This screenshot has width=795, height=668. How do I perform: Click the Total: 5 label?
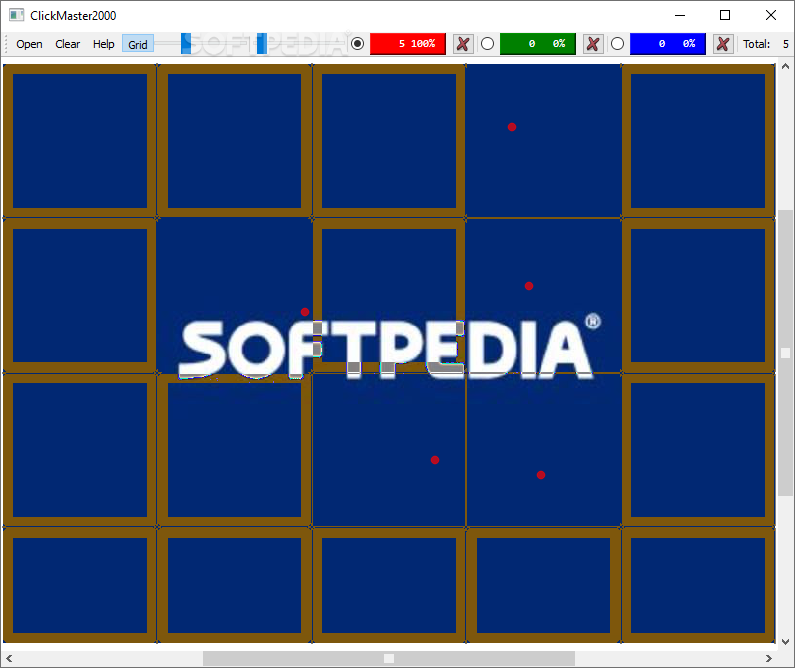point(766,44)
